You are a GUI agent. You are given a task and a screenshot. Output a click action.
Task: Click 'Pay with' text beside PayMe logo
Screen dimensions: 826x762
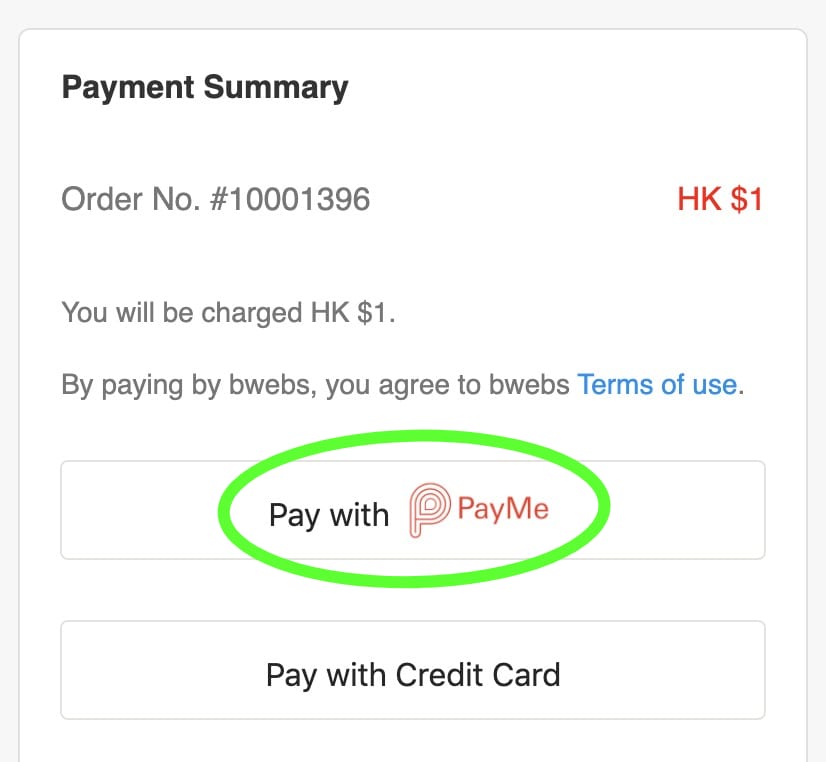(x=328, y=514)
